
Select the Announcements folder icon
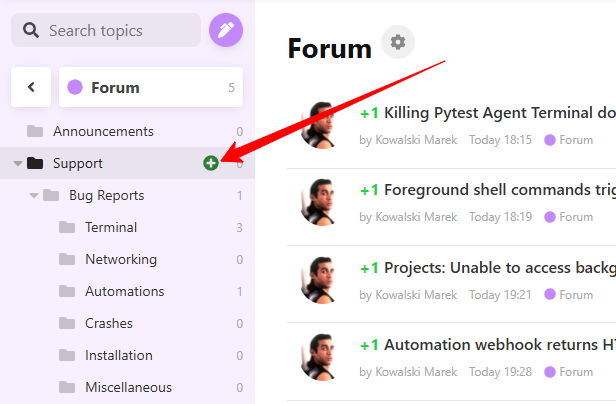tap(35, 131)
